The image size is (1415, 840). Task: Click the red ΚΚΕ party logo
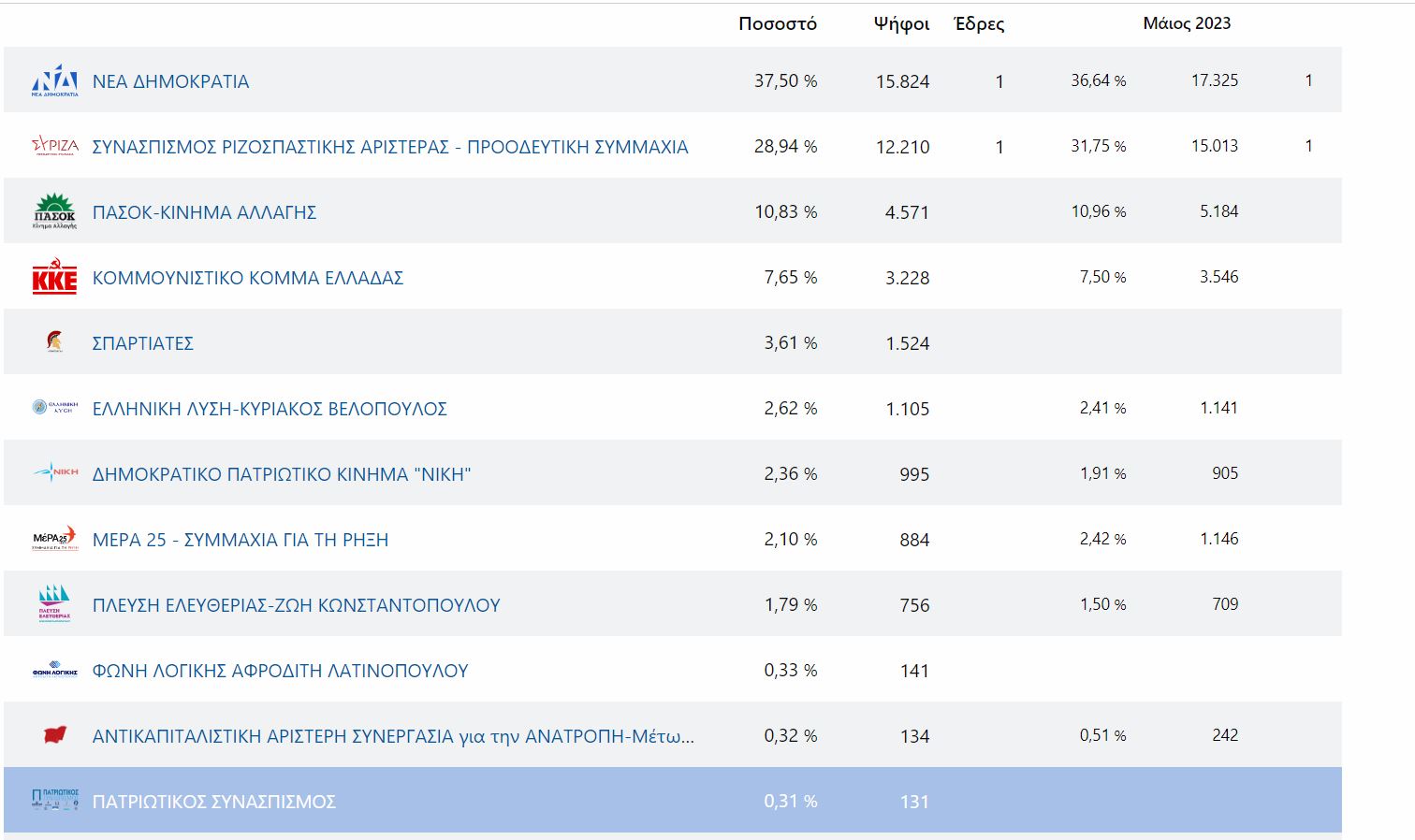click(x=54, y=278)
